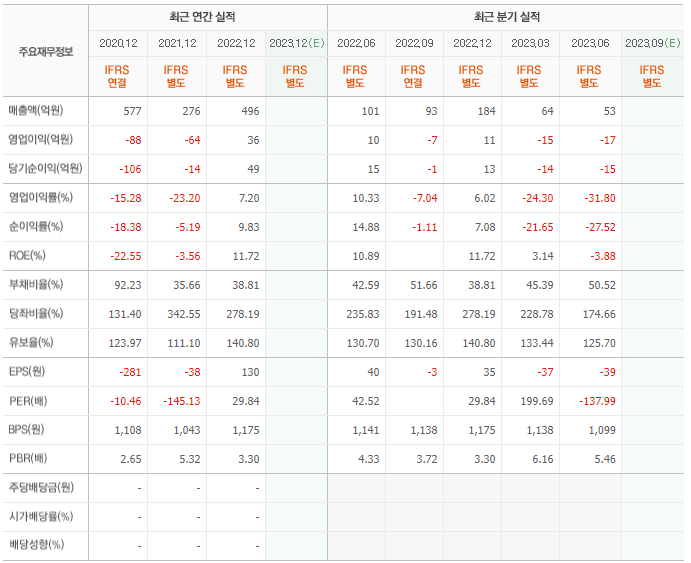The height and width of the screenshot is (563, 691).
Task: Select reserve ratio value 123.97
Action: (125, 343)
